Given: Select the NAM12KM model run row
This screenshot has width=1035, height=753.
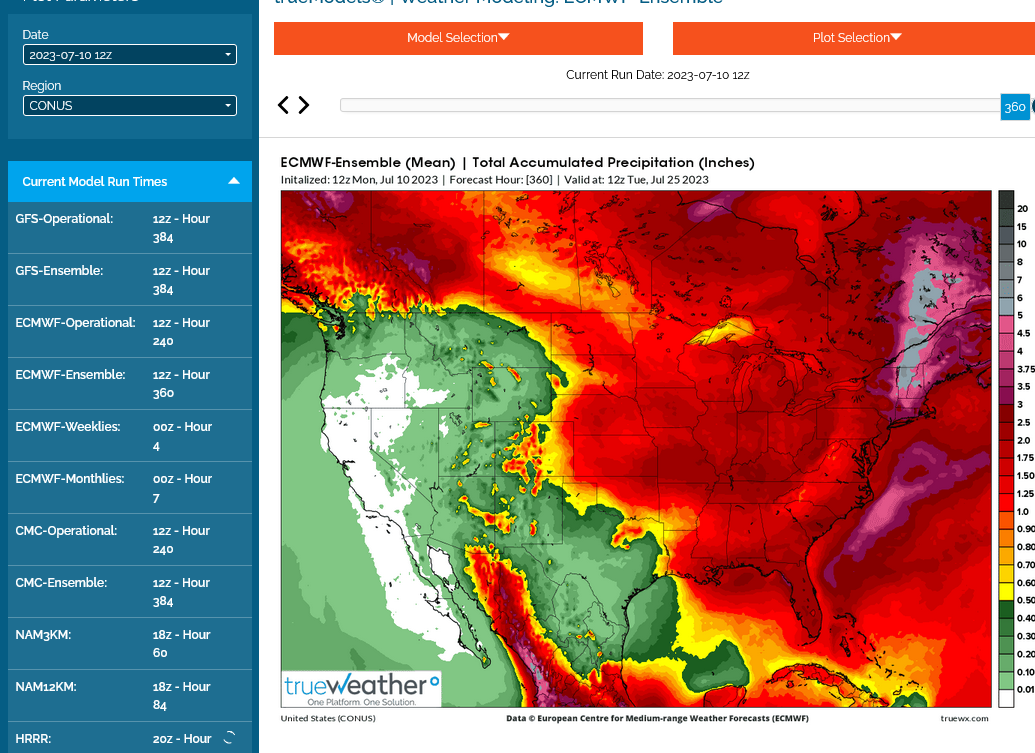Looking at the screenshot, I should pos(129,696).
